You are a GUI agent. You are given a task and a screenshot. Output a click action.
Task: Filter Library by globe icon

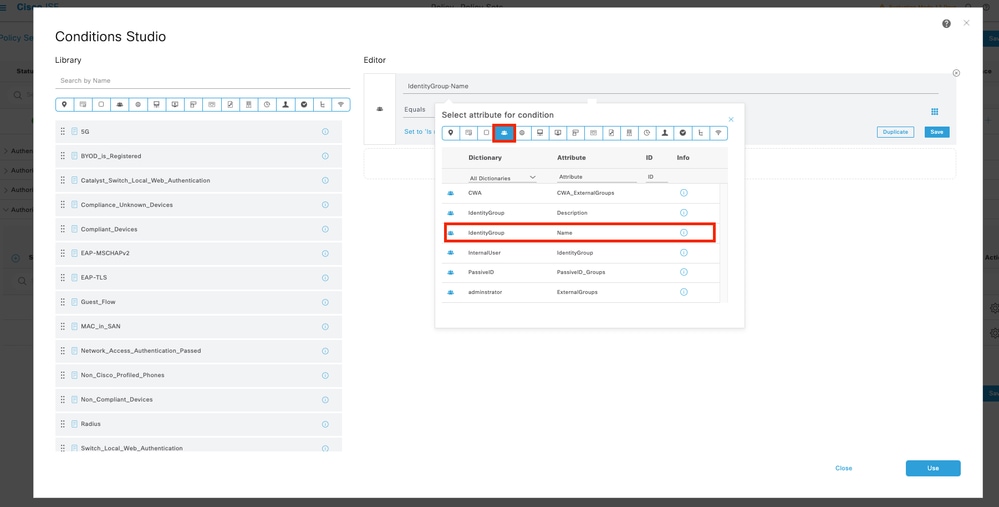click(138, 104)
